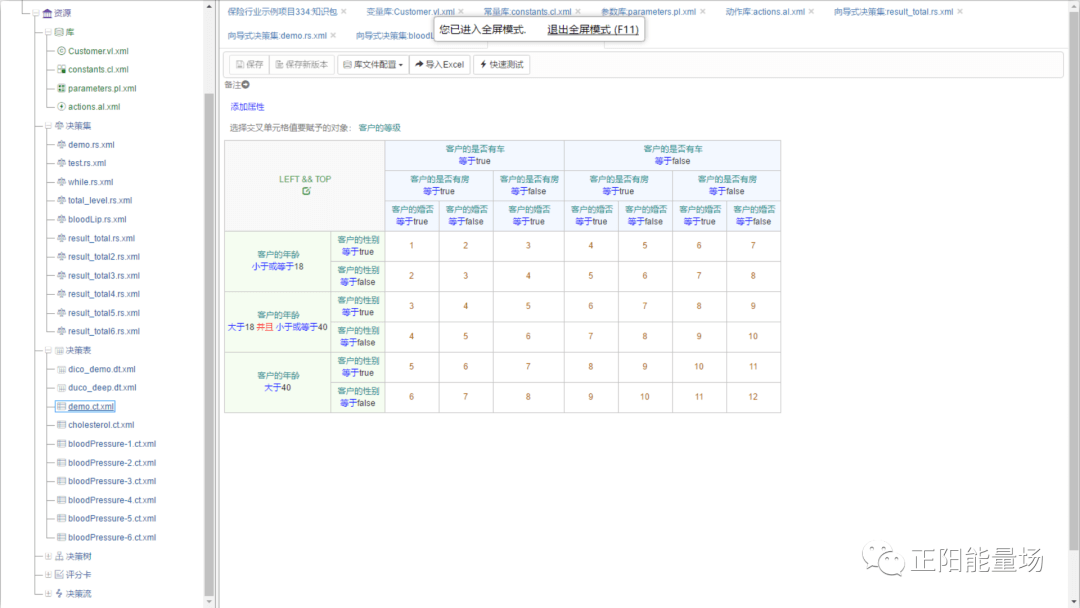Switch to the 变量库:Customer.vl.xml tab

(x=411, y=12)
